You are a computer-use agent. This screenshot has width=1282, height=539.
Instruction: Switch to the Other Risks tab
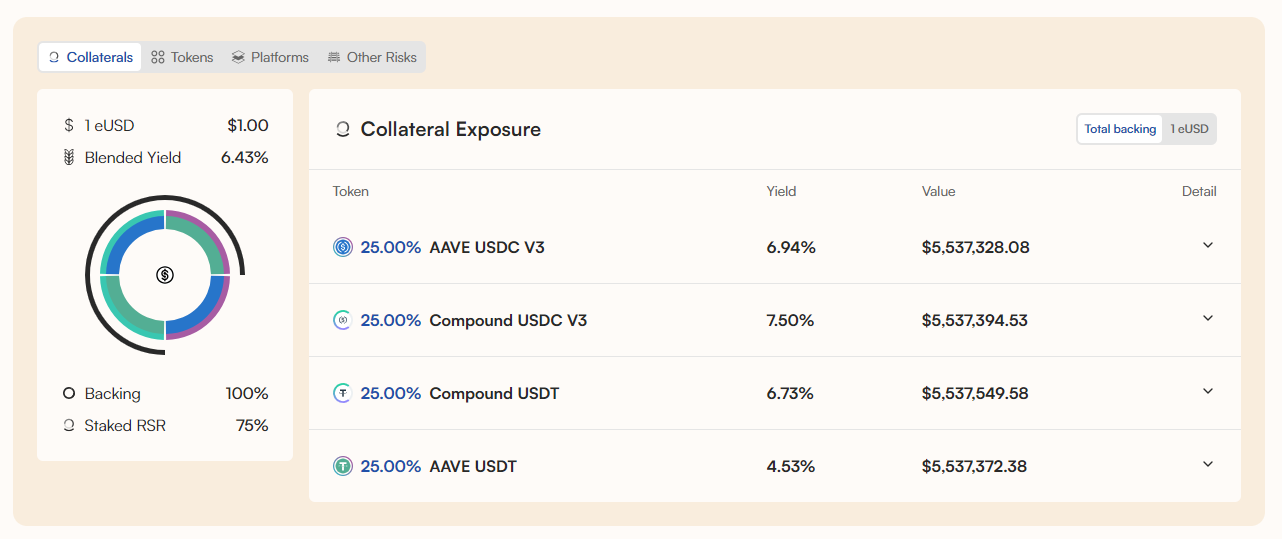372,57
